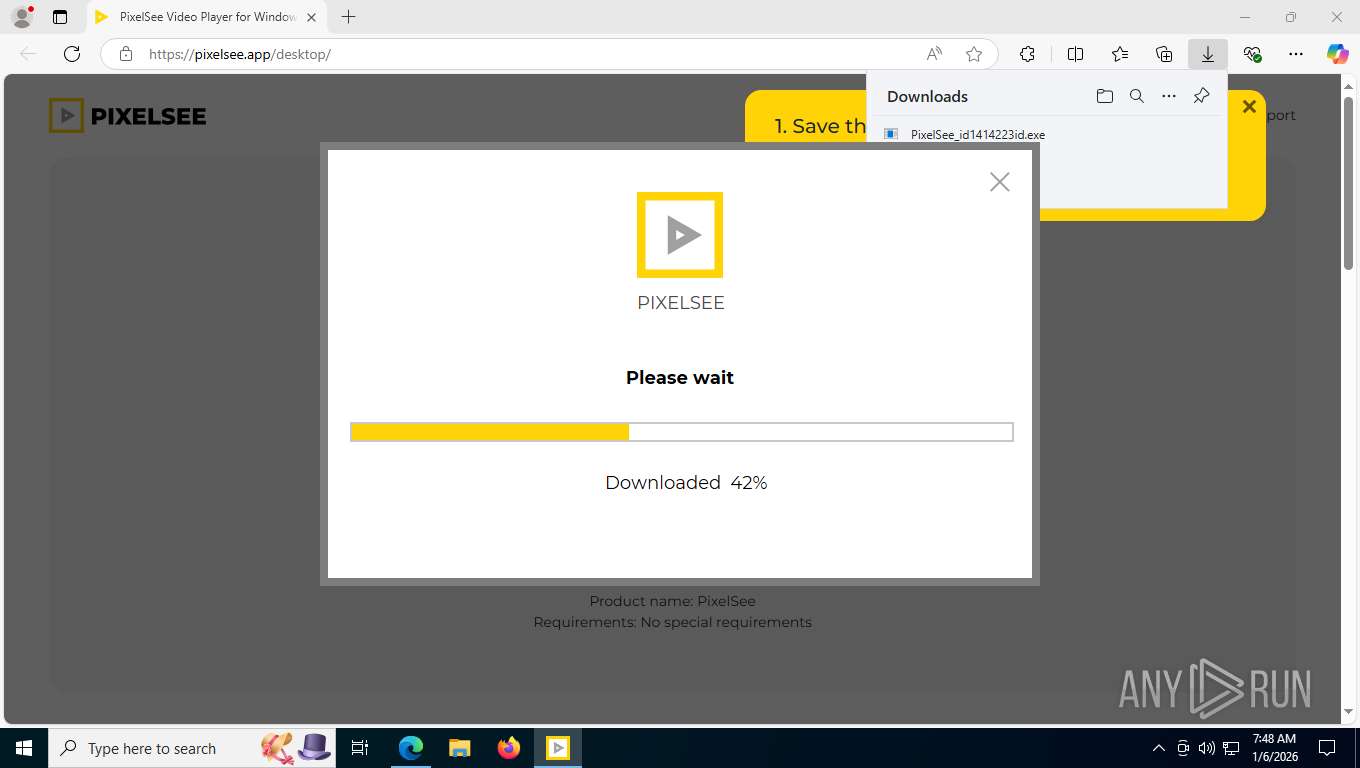Open browser extensions icon

1027,54
